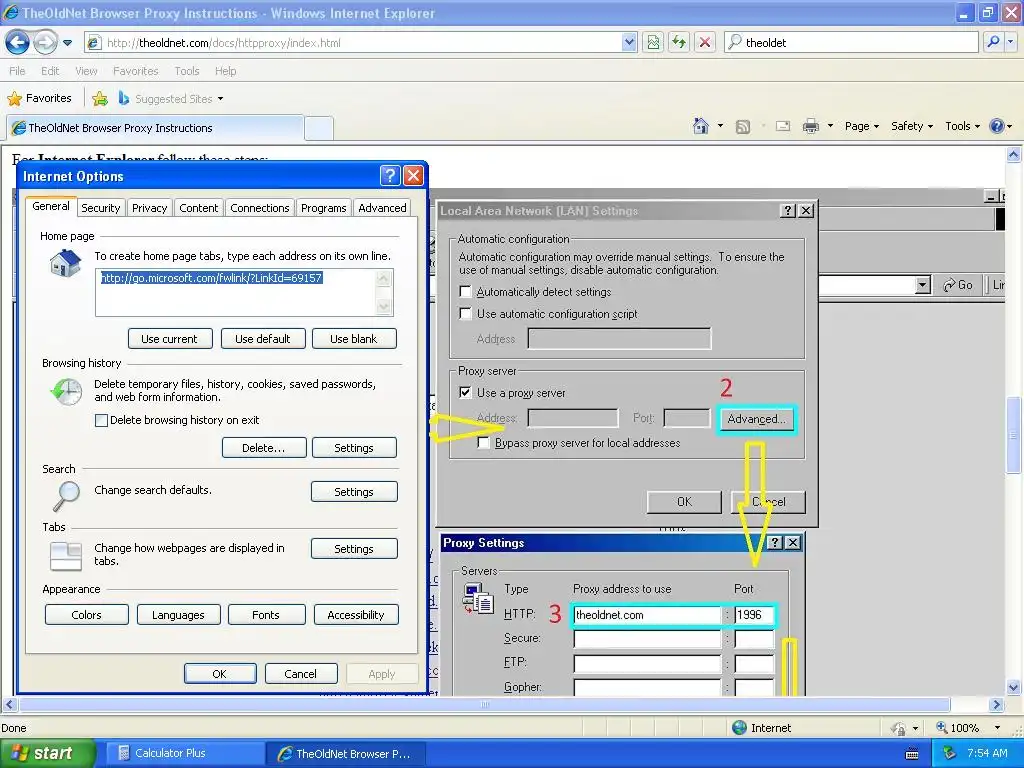
Task: Open Tabs Settings button
Action: pyautogui.click(x=354, y=549)
